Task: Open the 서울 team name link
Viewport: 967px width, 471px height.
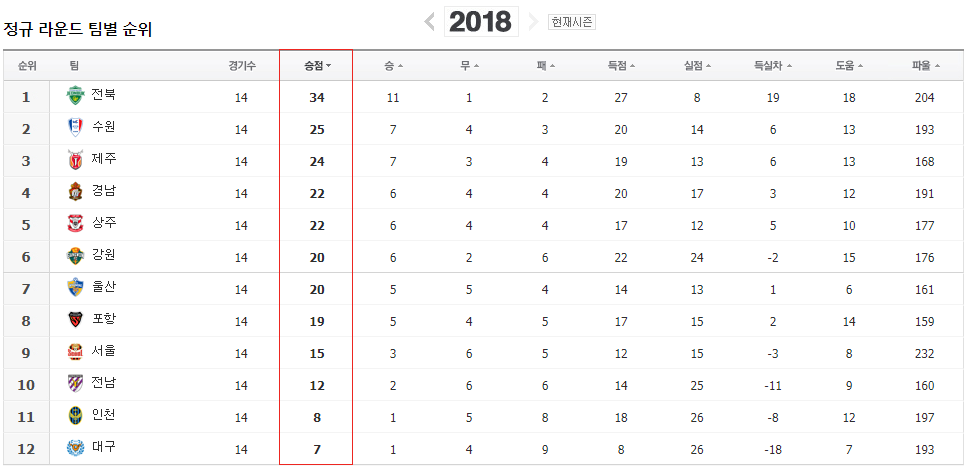Action: click(103, 351)
